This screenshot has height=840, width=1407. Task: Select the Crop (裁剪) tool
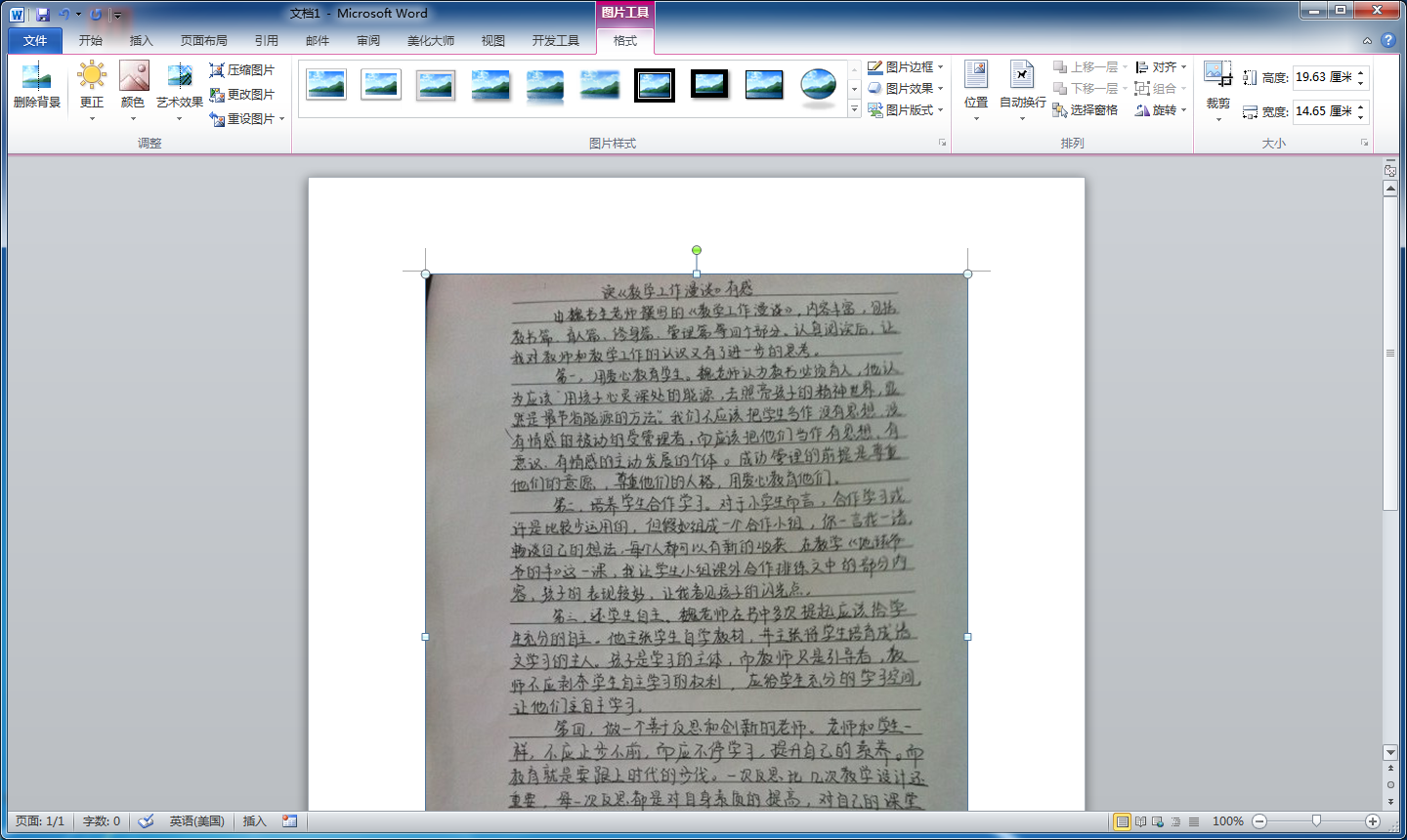pyautogui.click(x=1218, y=90)
